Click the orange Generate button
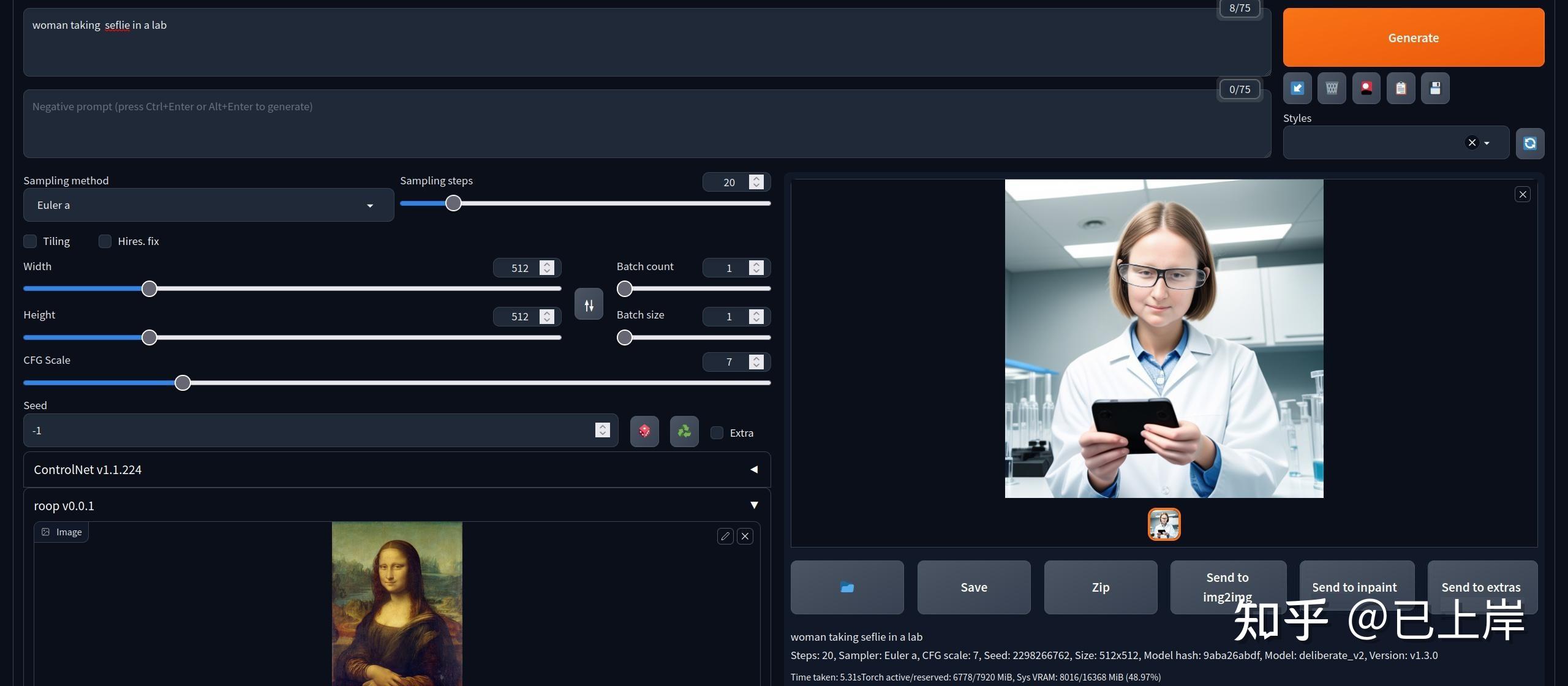The image size is (1568, 686). [1413, 38]
